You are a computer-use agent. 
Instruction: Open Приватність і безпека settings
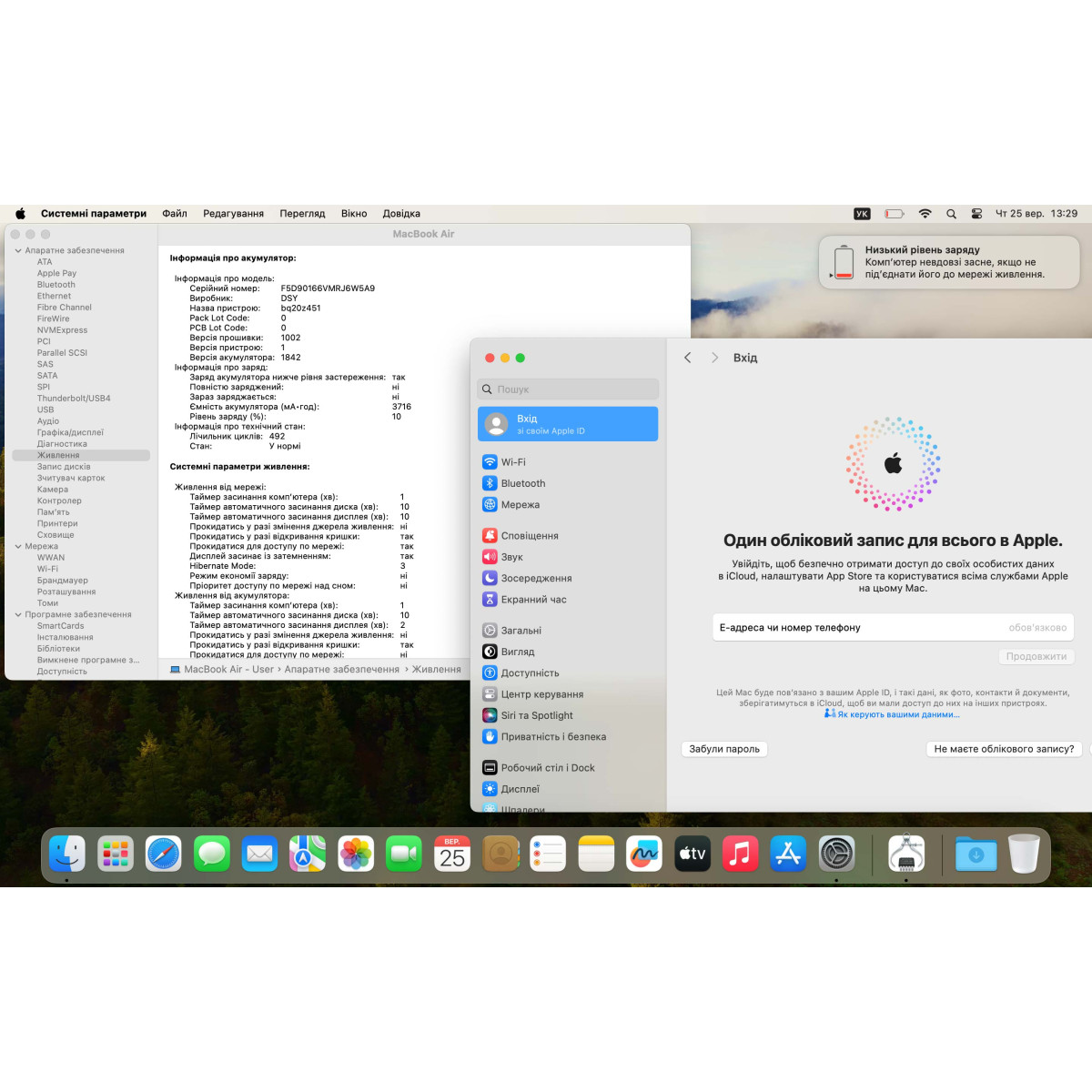coord(568,736)
